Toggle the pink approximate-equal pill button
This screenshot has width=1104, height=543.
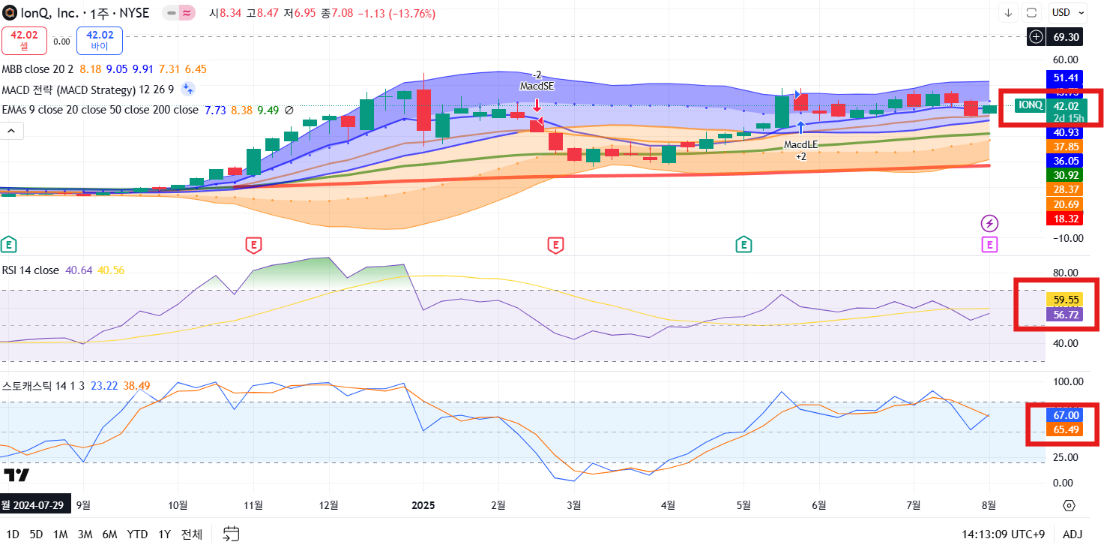point(187,13)
